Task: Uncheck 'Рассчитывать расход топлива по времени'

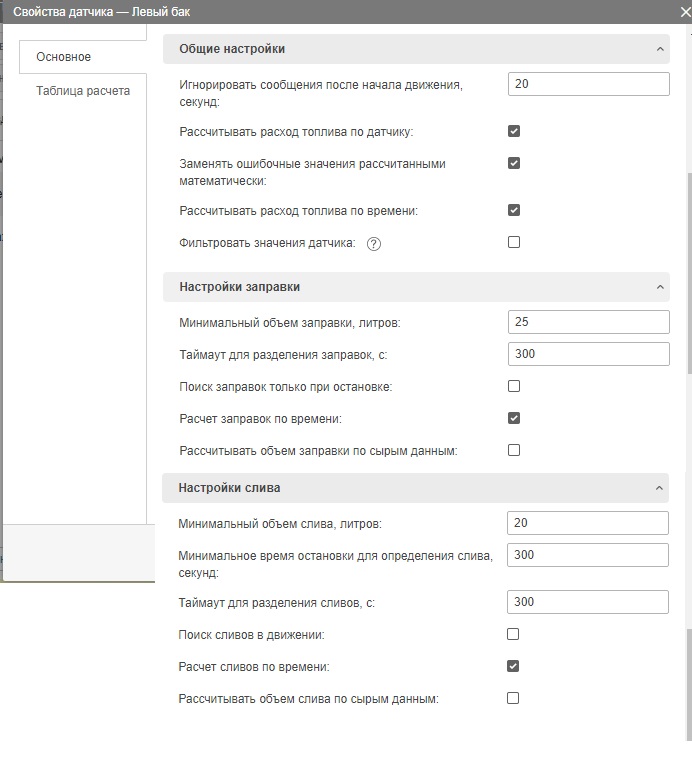Action: [x=514, y=210]
